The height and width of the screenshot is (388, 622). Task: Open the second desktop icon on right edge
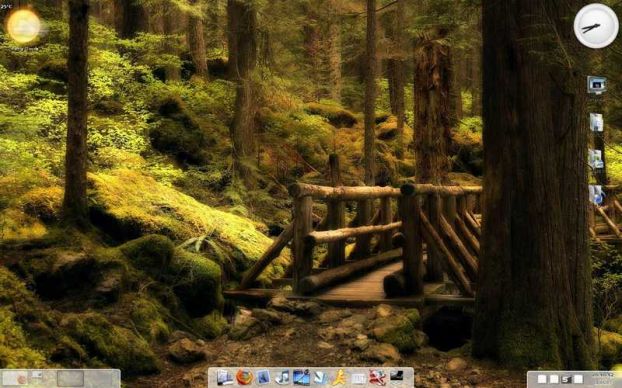tap(596, 122)
